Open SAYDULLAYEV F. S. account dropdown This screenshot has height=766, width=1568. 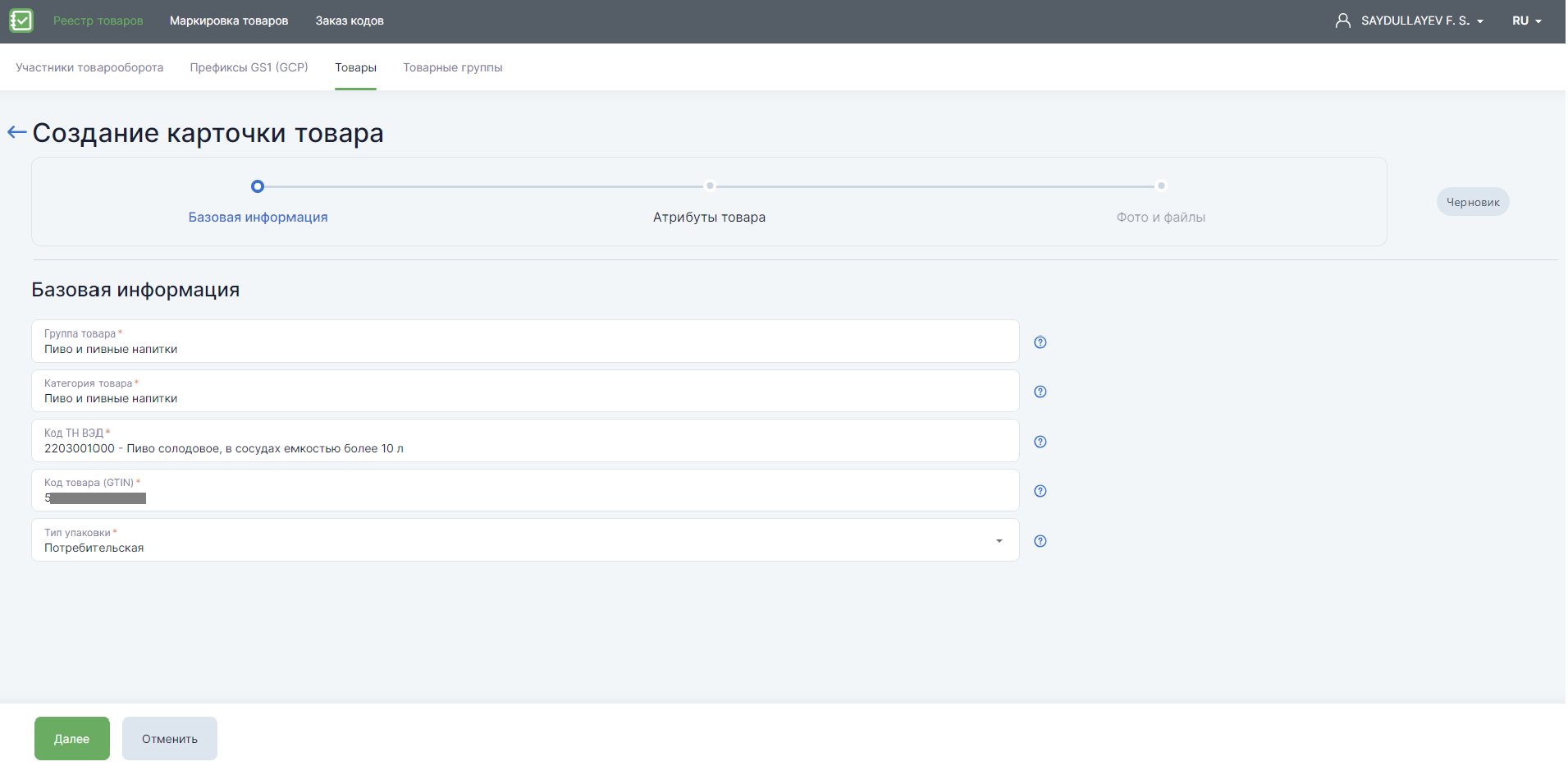tap(1422, 21)
